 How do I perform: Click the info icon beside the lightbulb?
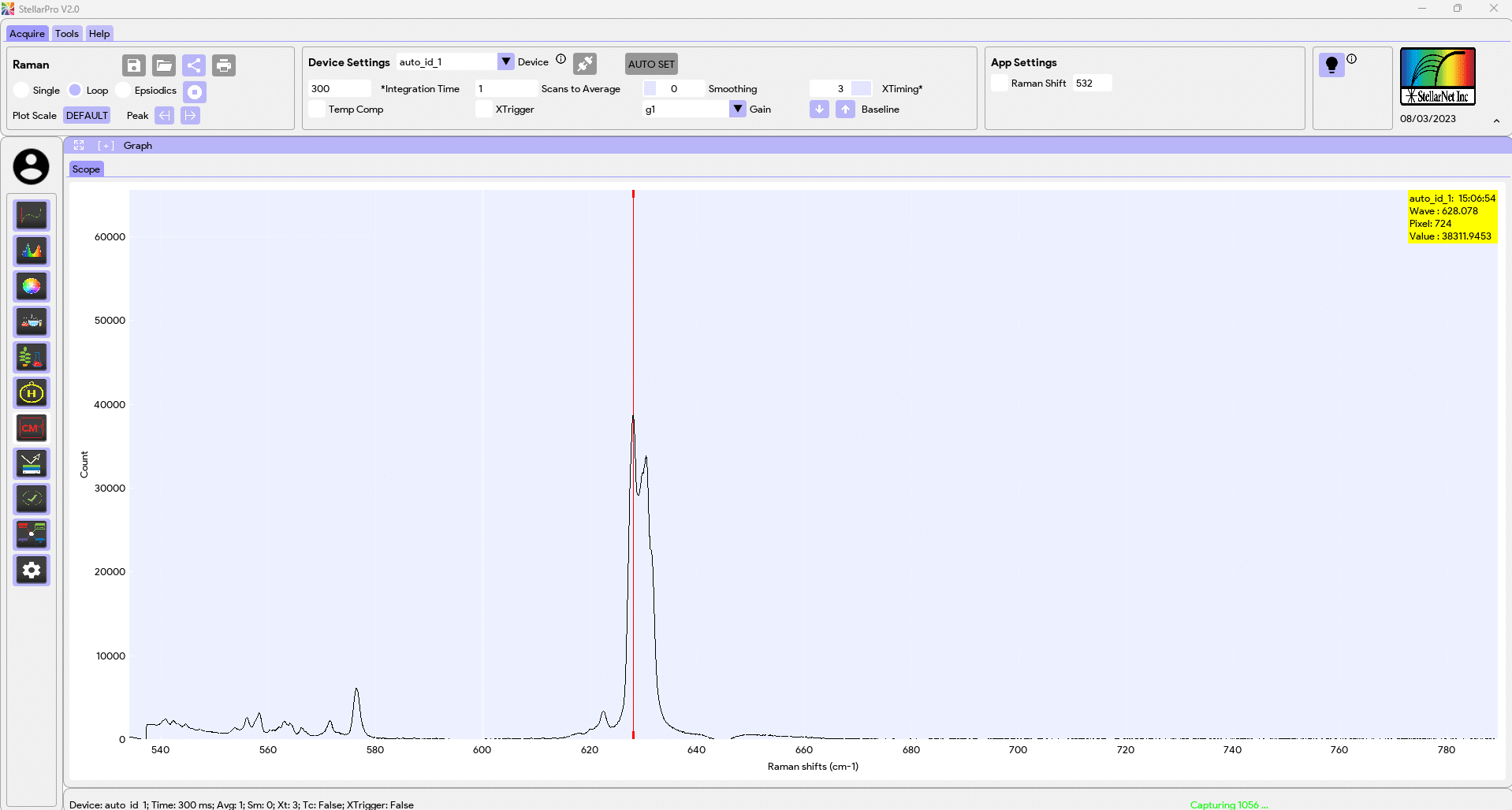(1352, 59)
